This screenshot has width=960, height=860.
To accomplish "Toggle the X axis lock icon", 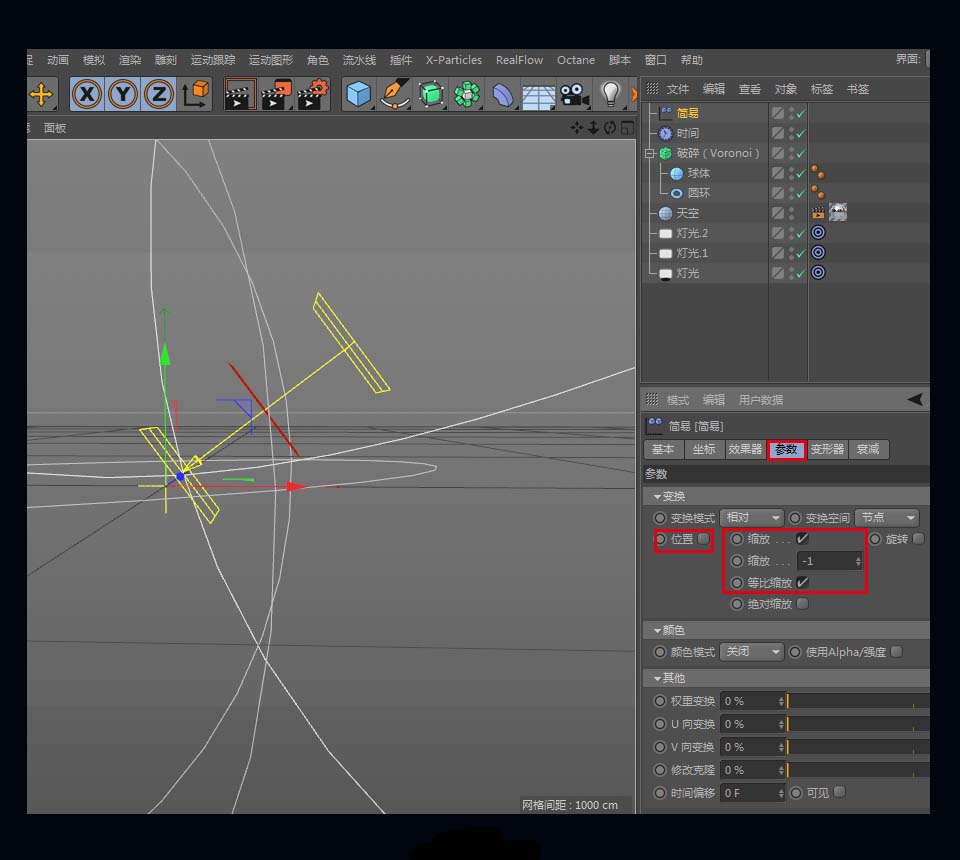I will click(x=88, y=95).
